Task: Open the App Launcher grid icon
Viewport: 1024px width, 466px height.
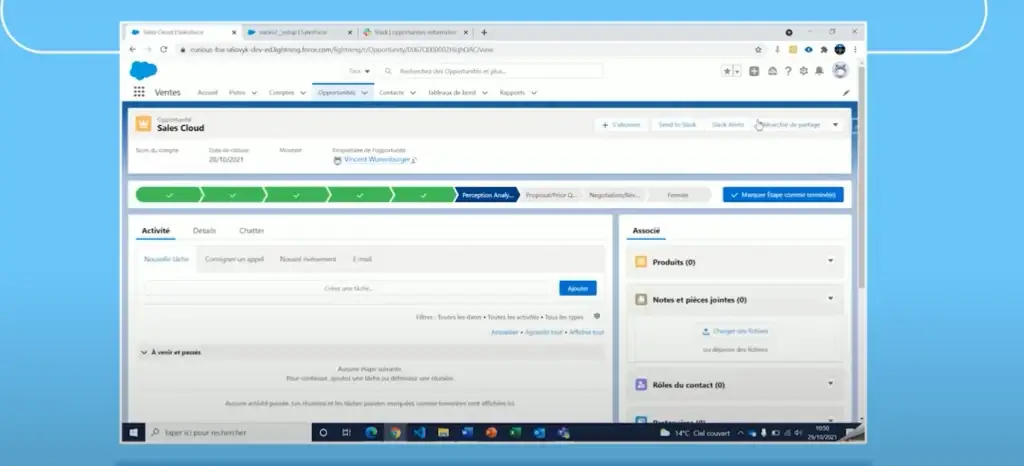Action: pos(138,92)
